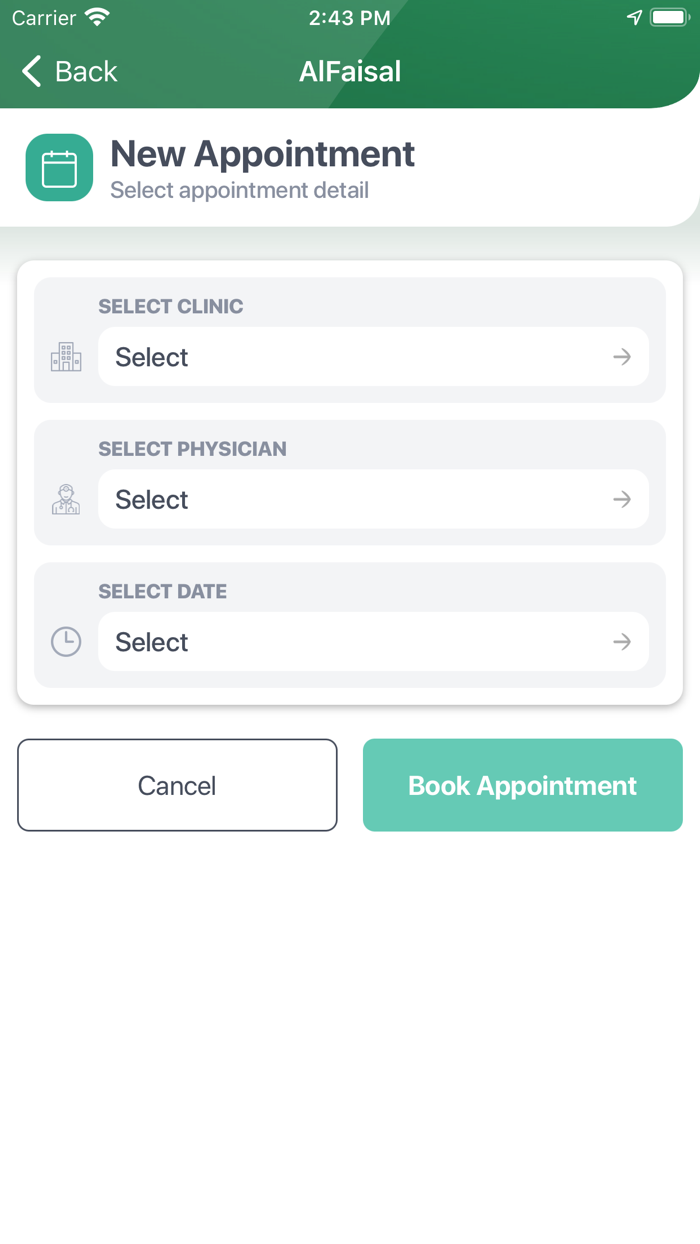The image size is (700, 1244).
Task: Tap the arrow in the physician field
Action: click(x=622, y=499)
